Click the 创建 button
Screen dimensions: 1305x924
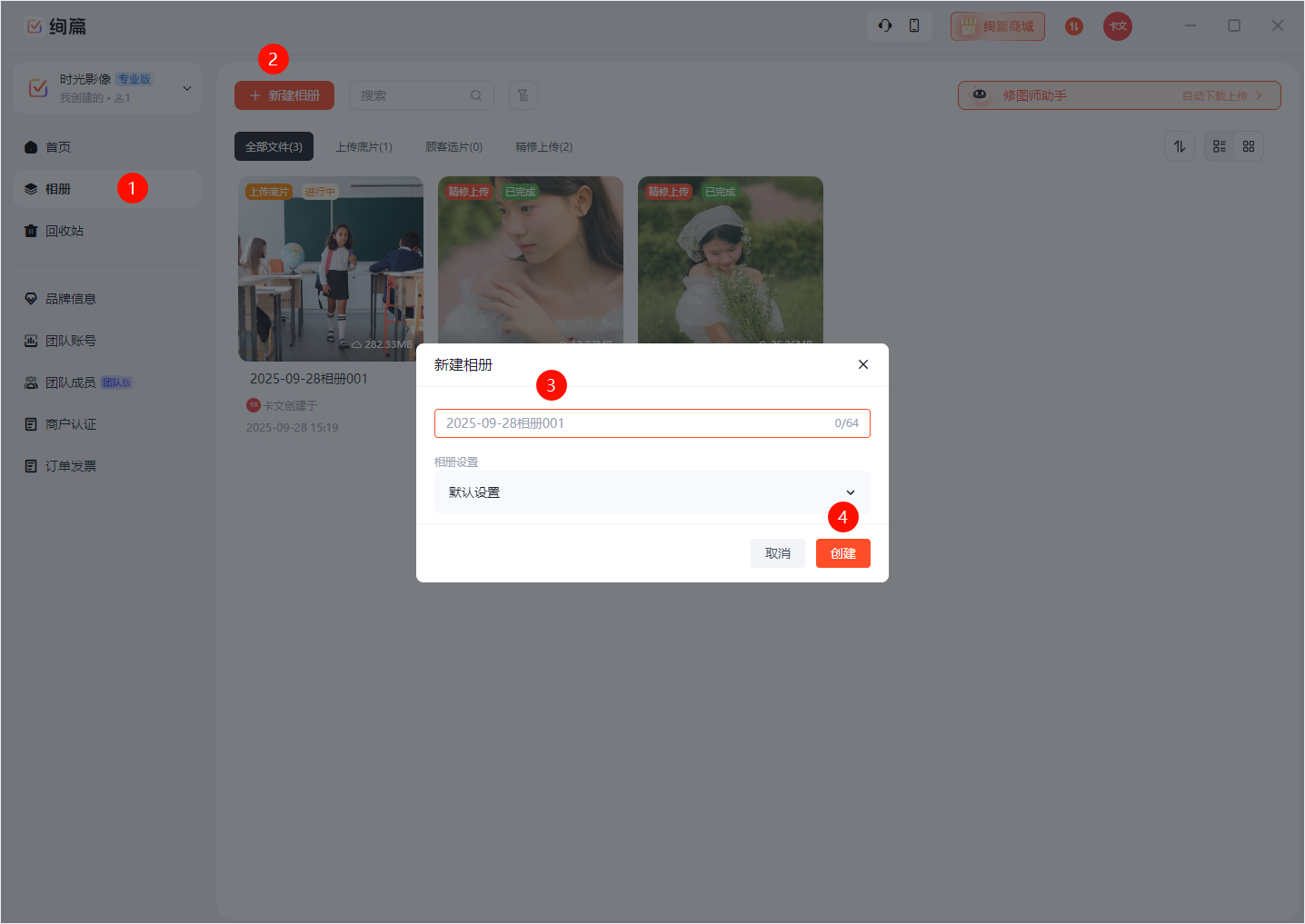[842, 553]
